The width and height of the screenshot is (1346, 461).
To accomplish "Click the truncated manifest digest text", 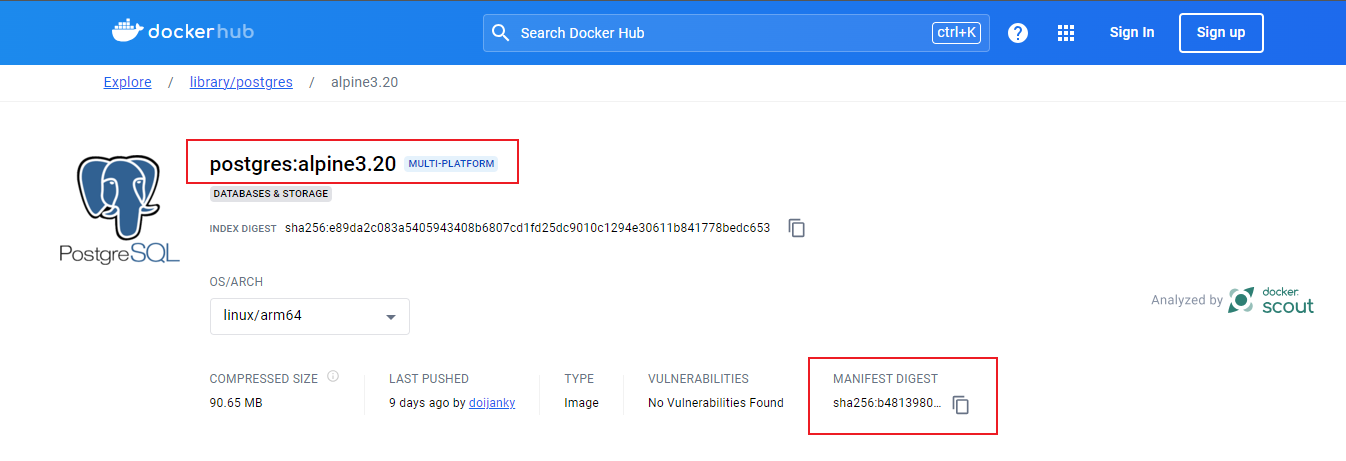I will click(x=887, y=403).
